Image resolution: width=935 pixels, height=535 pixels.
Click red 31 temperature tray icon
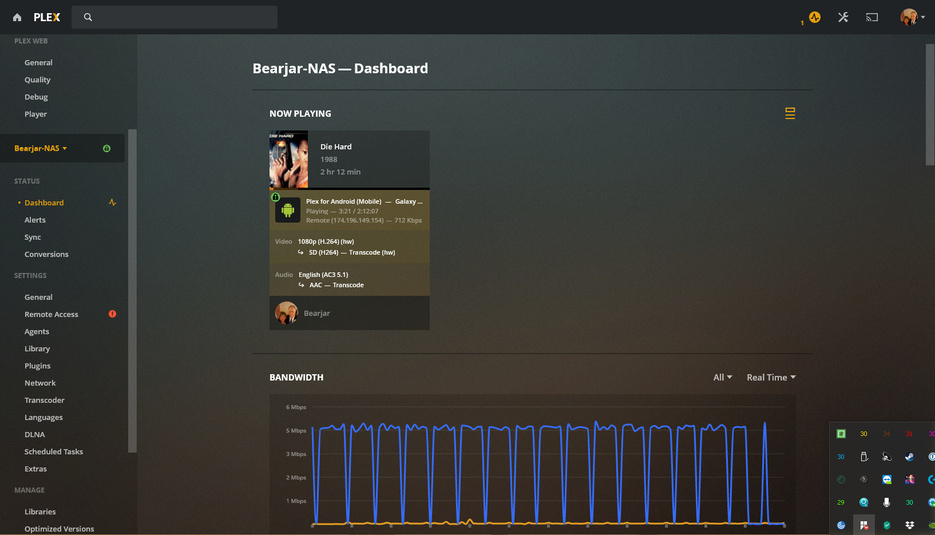(909, 434)
